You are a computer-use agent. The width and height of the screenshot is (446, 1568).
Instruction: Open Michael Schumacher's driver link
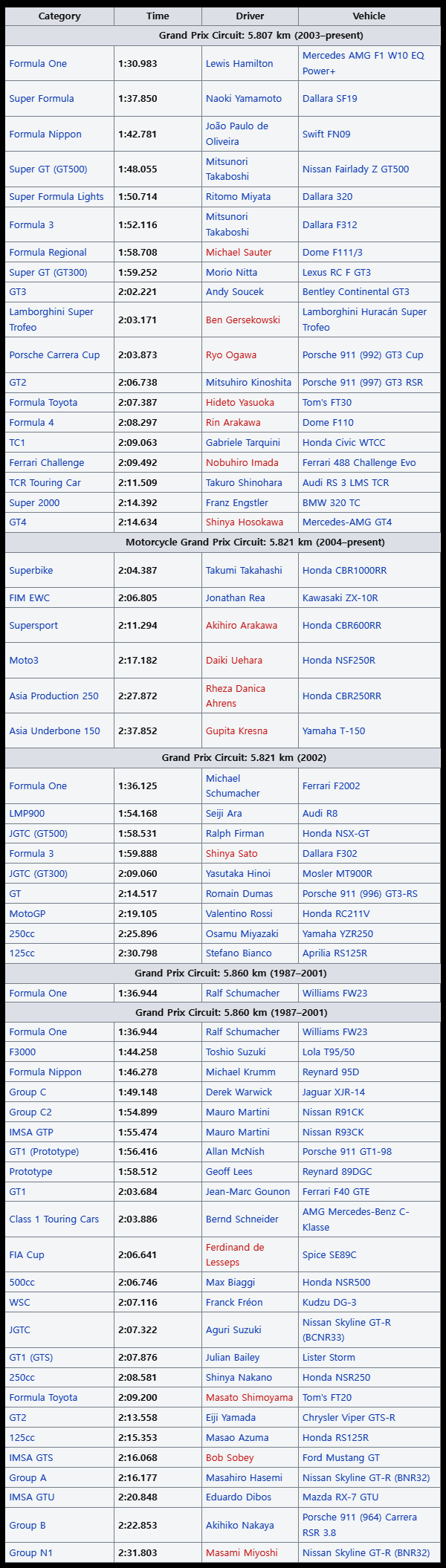pos(233,786)
